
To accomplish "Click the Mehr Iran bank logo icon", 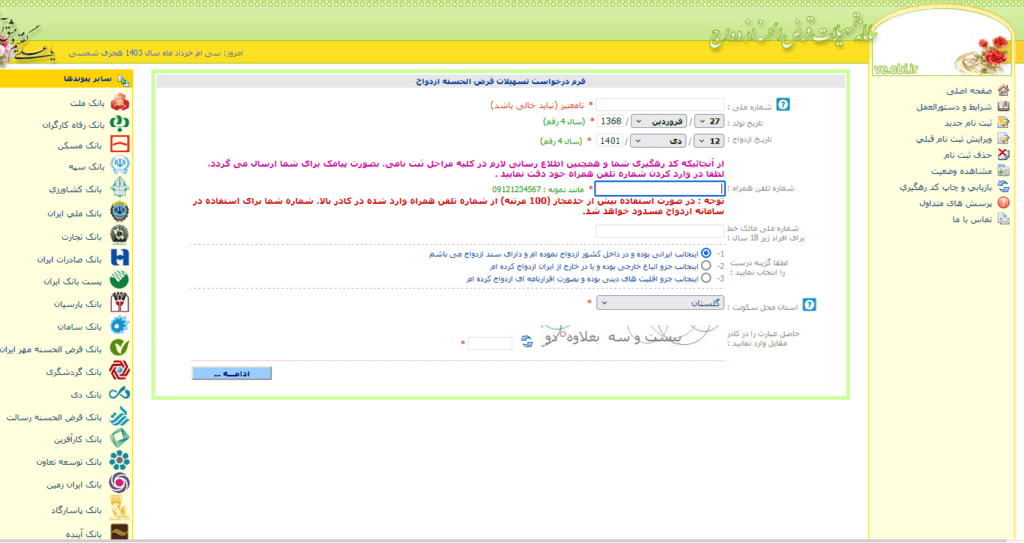I will pyautogui.click(x=120, y=348).
